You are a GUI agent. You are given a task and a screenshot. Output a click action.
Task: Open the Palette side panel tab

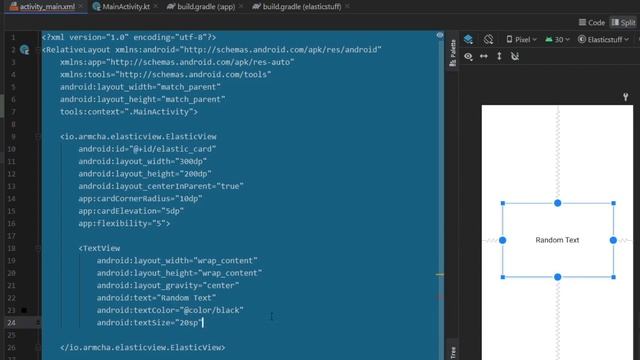(x=453, y=53)
